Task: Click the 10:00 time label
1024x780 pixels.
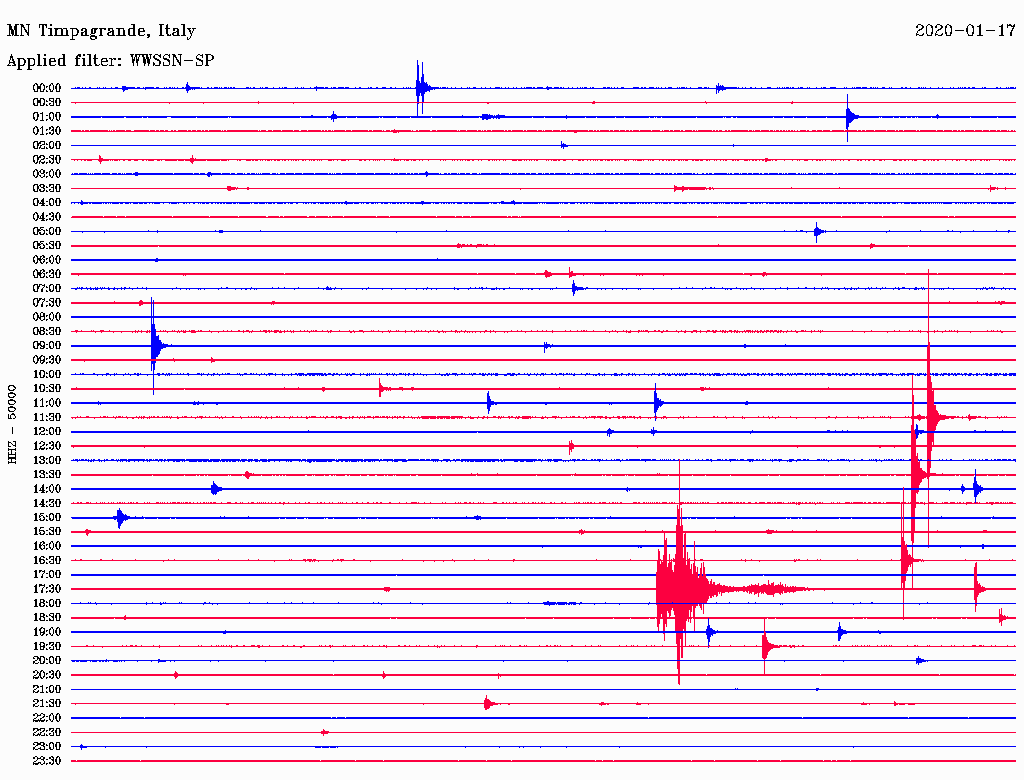Action: tap(47, 375)
